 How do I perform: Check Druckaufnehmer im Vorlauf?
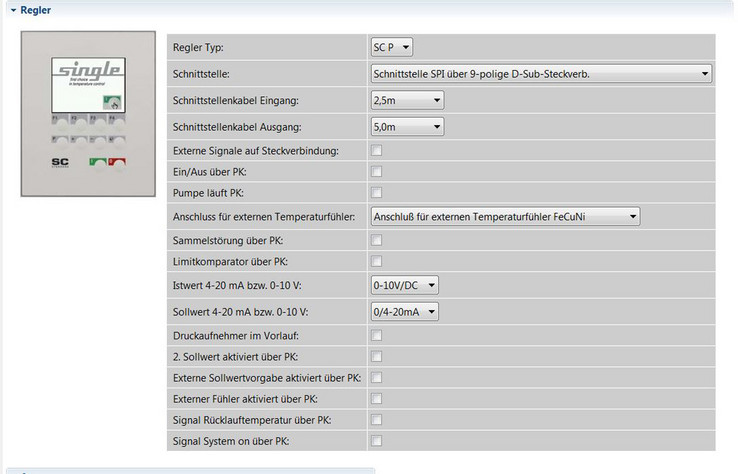(377, 336)
